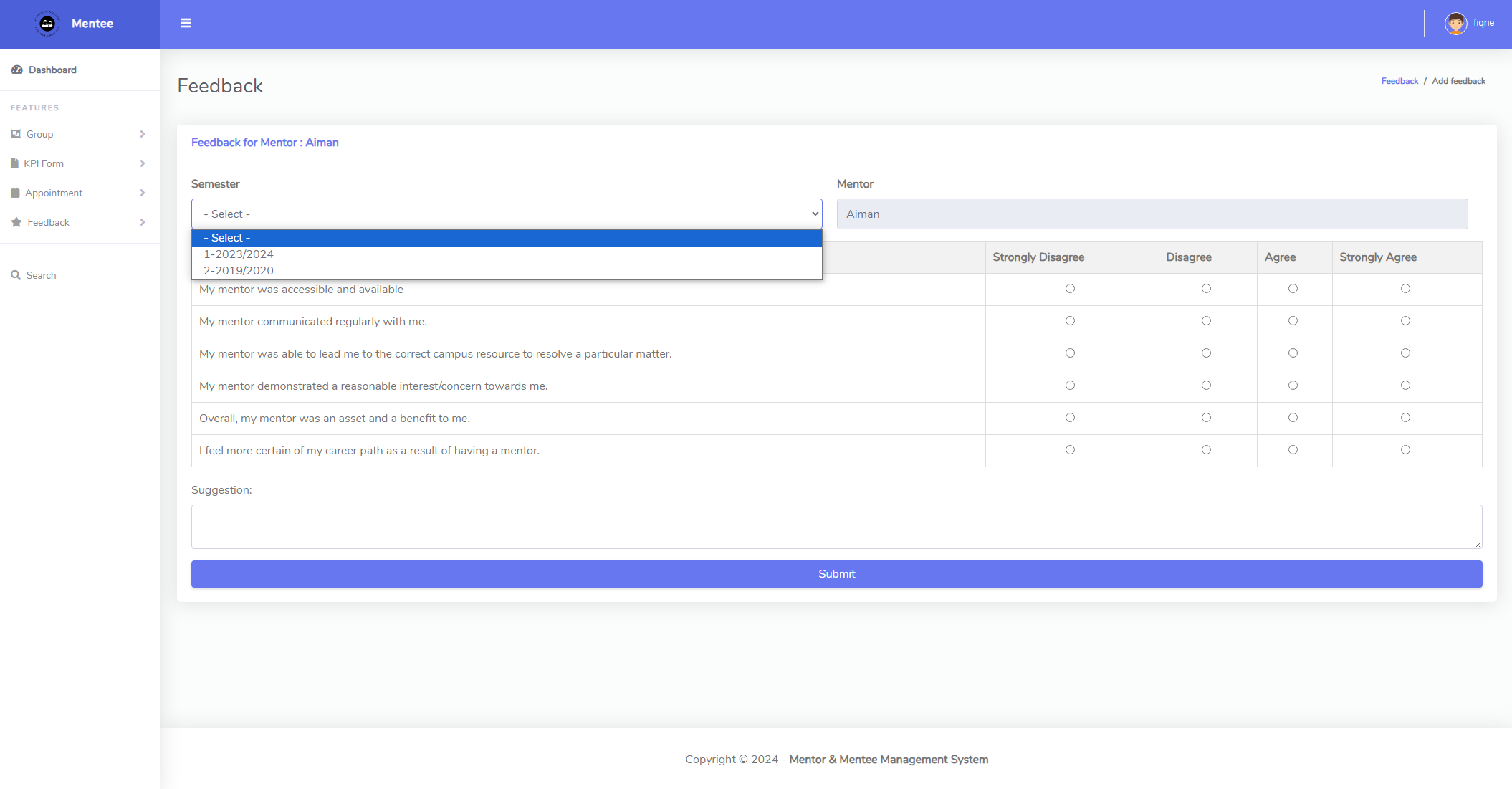Click the Mentee logo icon
The image size is (1512, 789).
click(x=47, y=24)
